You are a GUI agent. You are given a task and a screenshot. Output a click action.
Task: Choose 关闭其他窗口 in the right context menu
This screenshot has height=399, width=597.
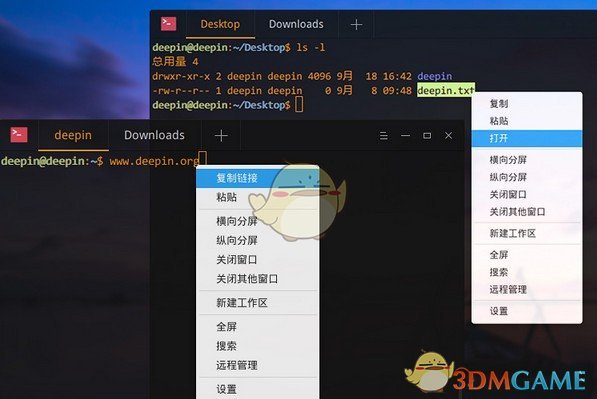(x=527, y=212)
